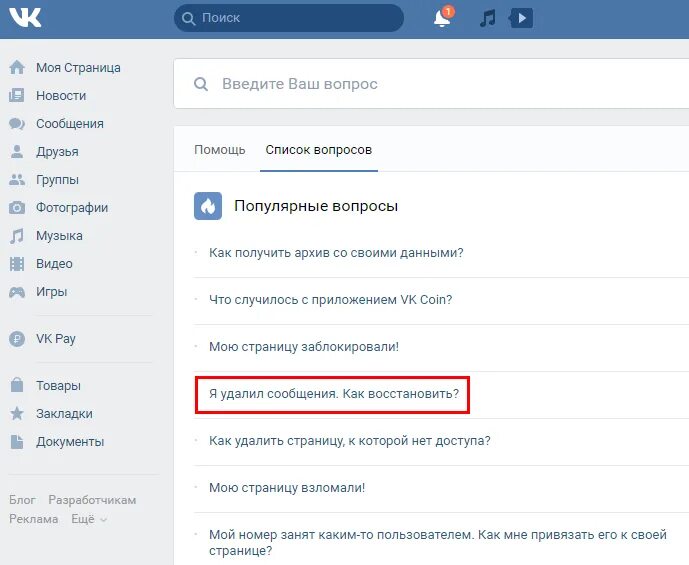Image resolution: width=689 pixels, height=565 pixels.
Task: Click the Разработчикам footer link
Action: pyautogui.click(x=92, y=500)
